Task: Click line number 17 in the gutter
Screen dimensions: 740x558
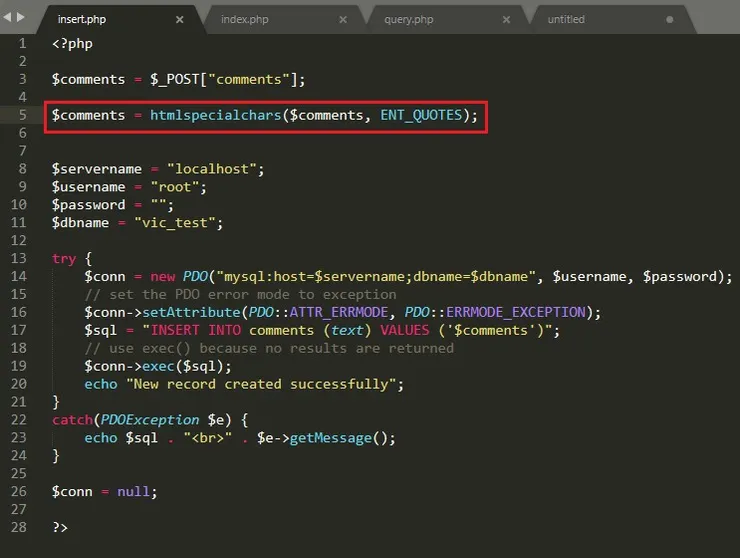Action: tap(18, 330)
